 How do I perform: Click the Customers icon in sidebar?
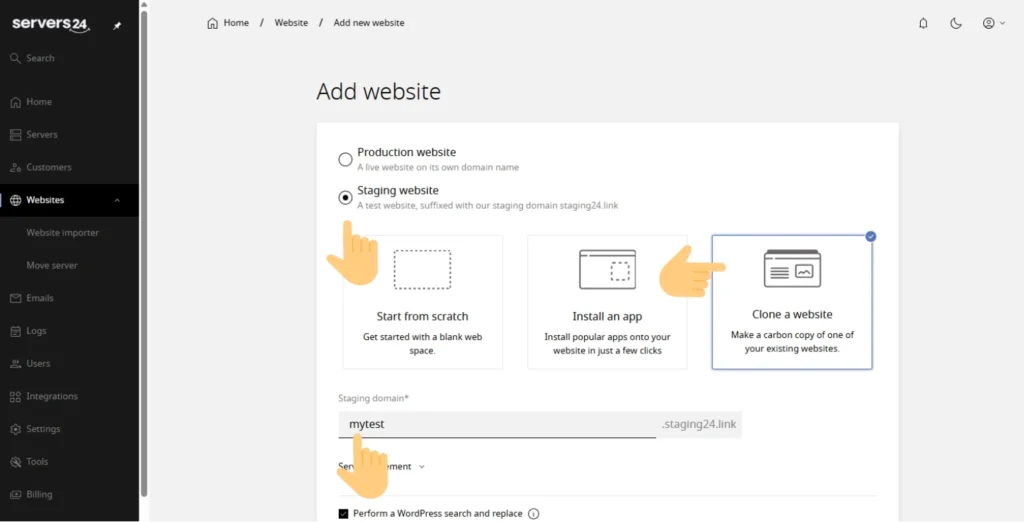[x=16, y=167]
